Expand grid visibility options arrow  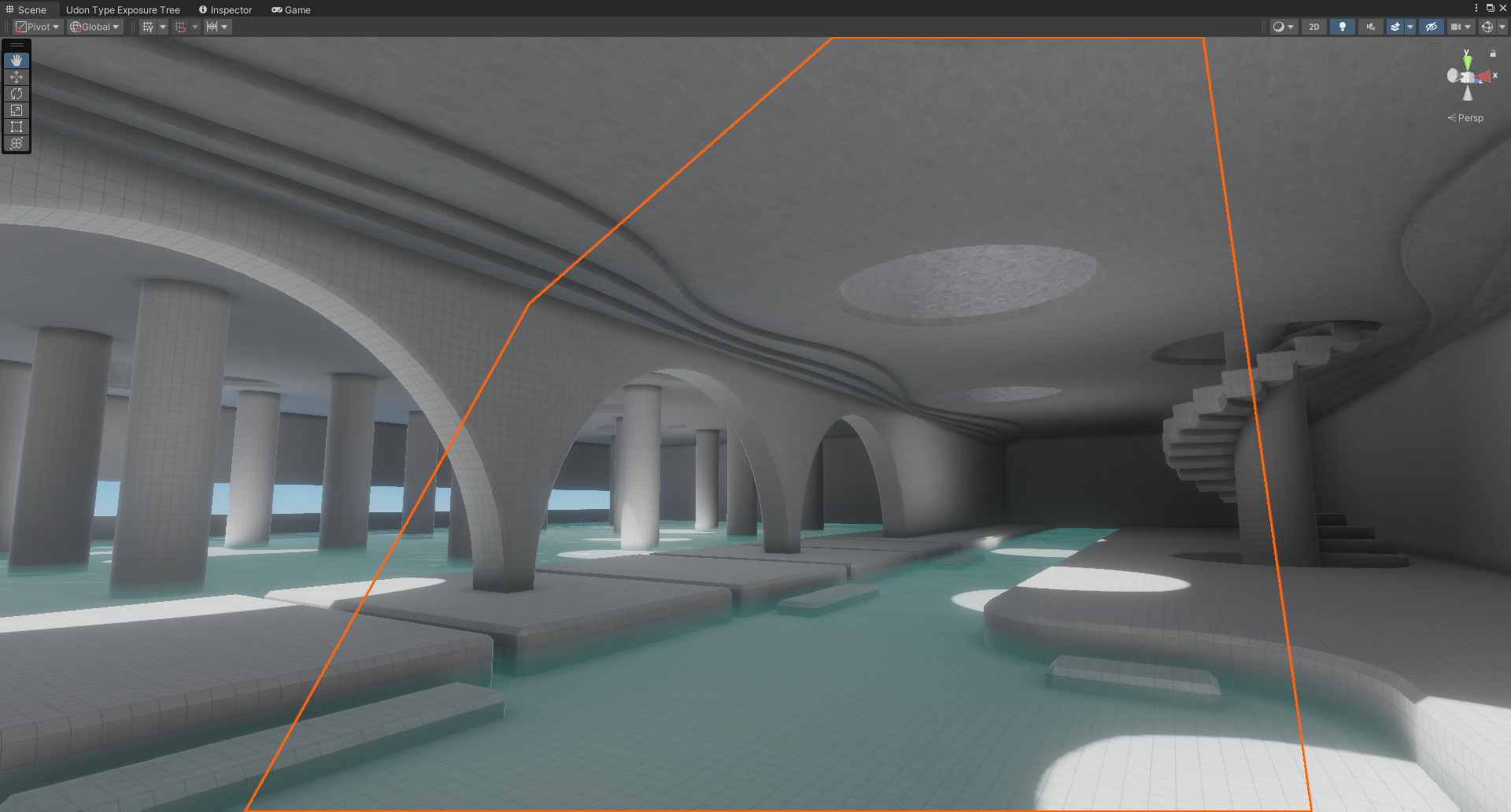pos(163,27)
